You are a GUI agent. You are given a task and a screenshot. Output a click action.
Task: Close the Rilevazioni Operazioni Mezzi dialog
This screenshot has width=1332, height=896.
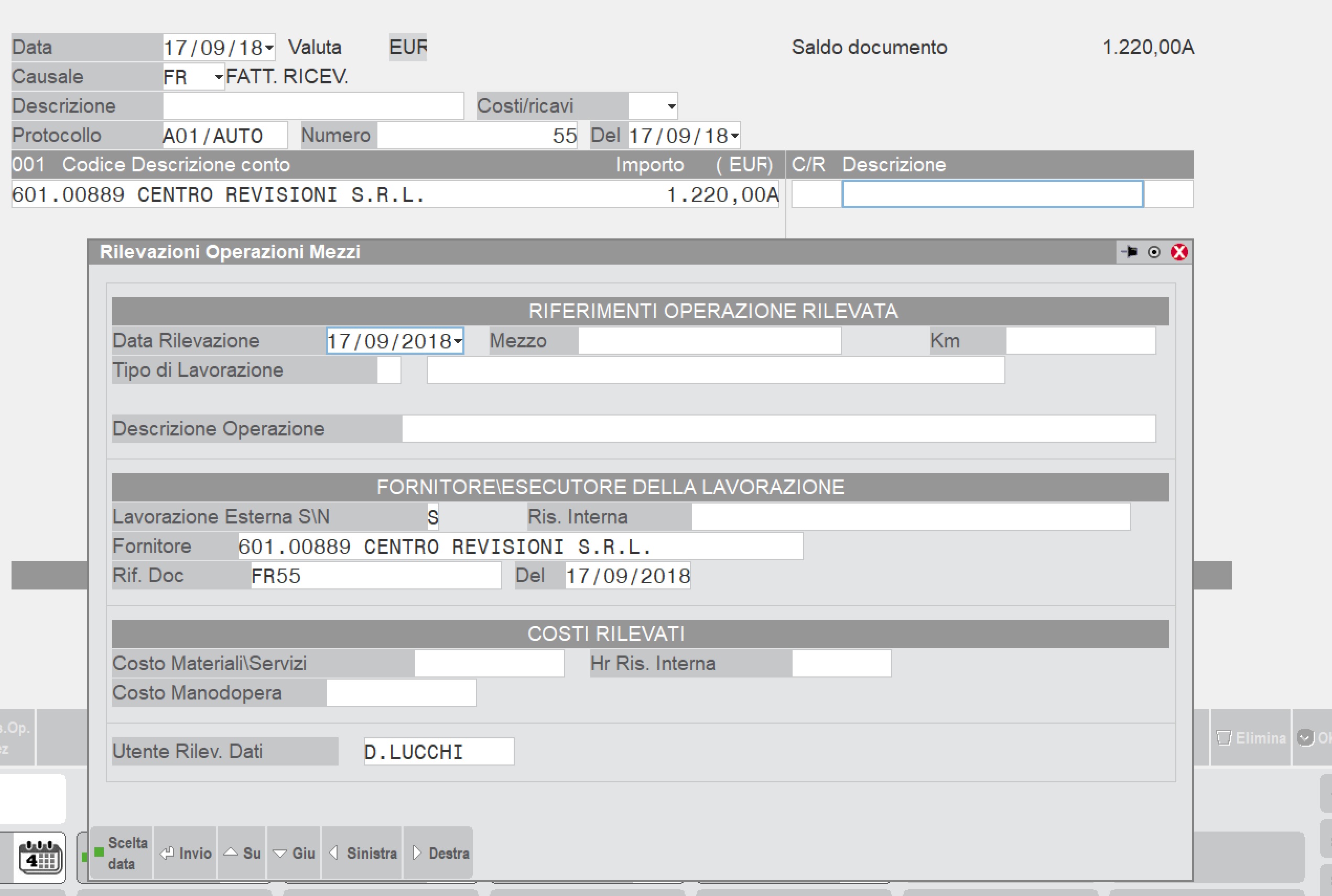(x=1179, y=252)
